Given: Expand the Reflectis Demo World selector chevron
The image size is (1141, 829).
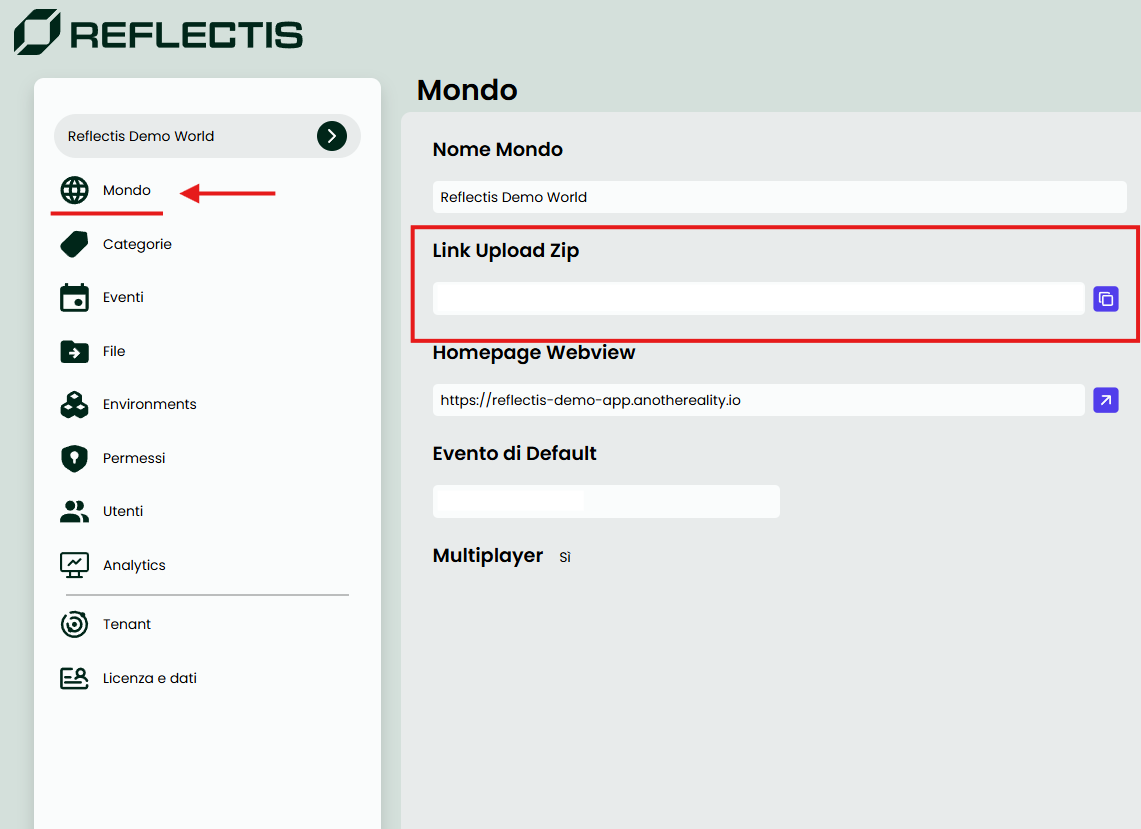Looking at the screenshot, I should 332,136.
